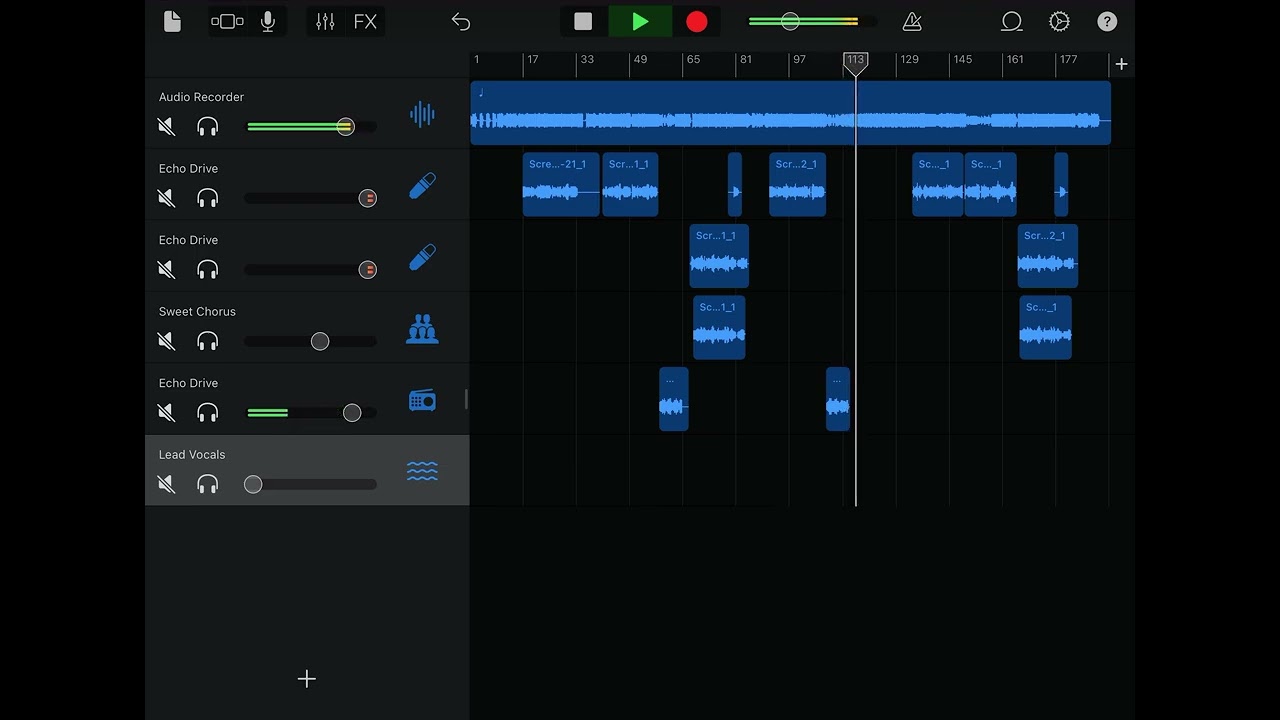This screenshot has width=1280, height=720.
Task: Solo the Echo Drive radio track
Action: [207, 413]
